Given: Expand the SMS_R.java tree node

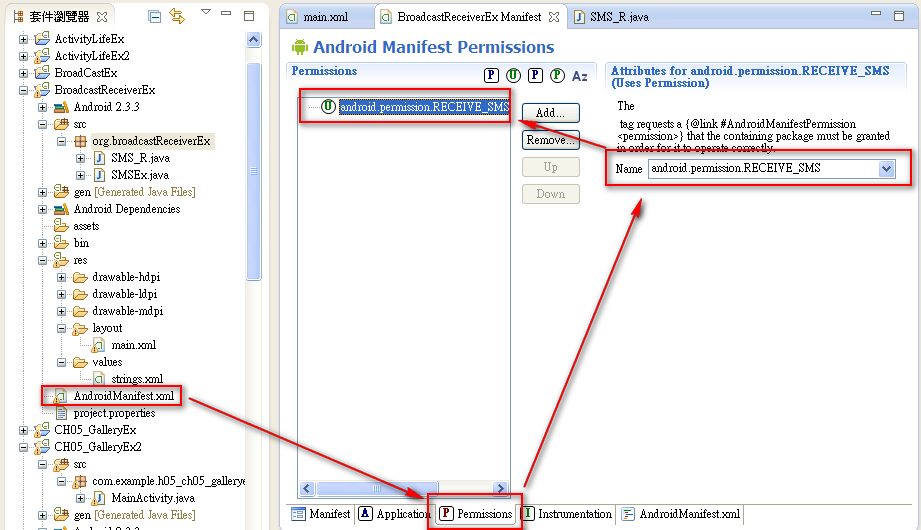Looking at the screenshot, I should tap(80, 159).
